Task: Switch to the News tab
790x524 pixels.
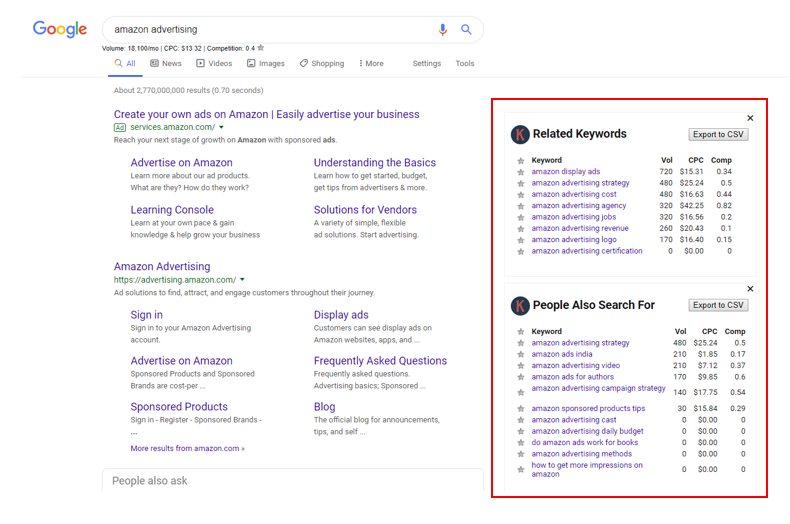Action: pos(166,63)
